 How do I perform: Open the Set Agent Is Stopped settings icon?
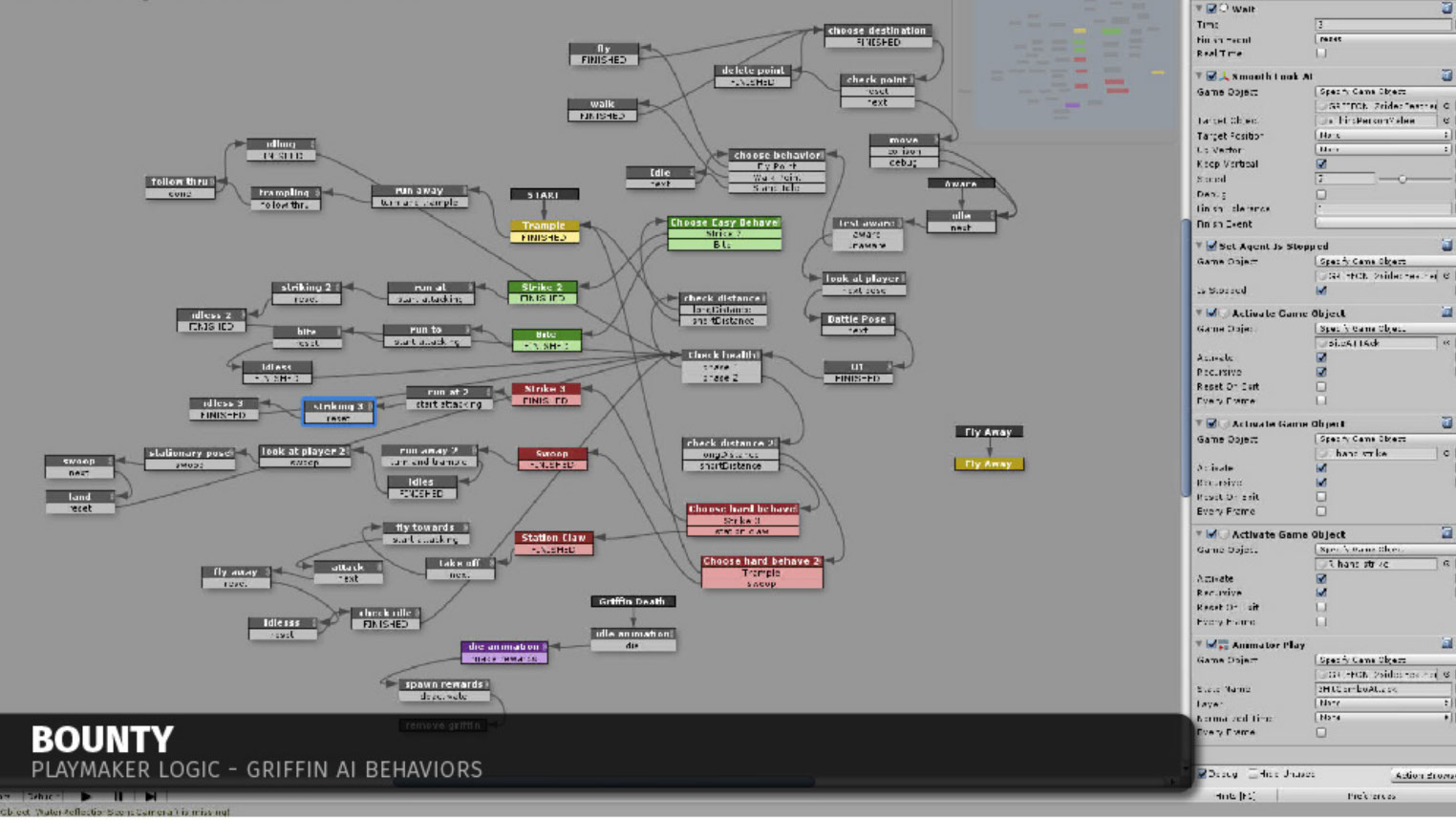click(1446, 247)
